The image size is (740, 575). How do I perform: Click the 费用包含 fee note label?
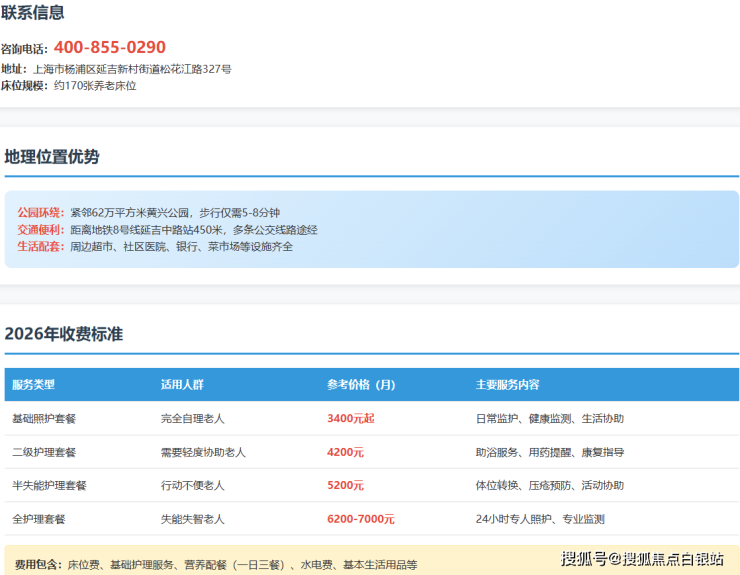(x=36, y=565)
